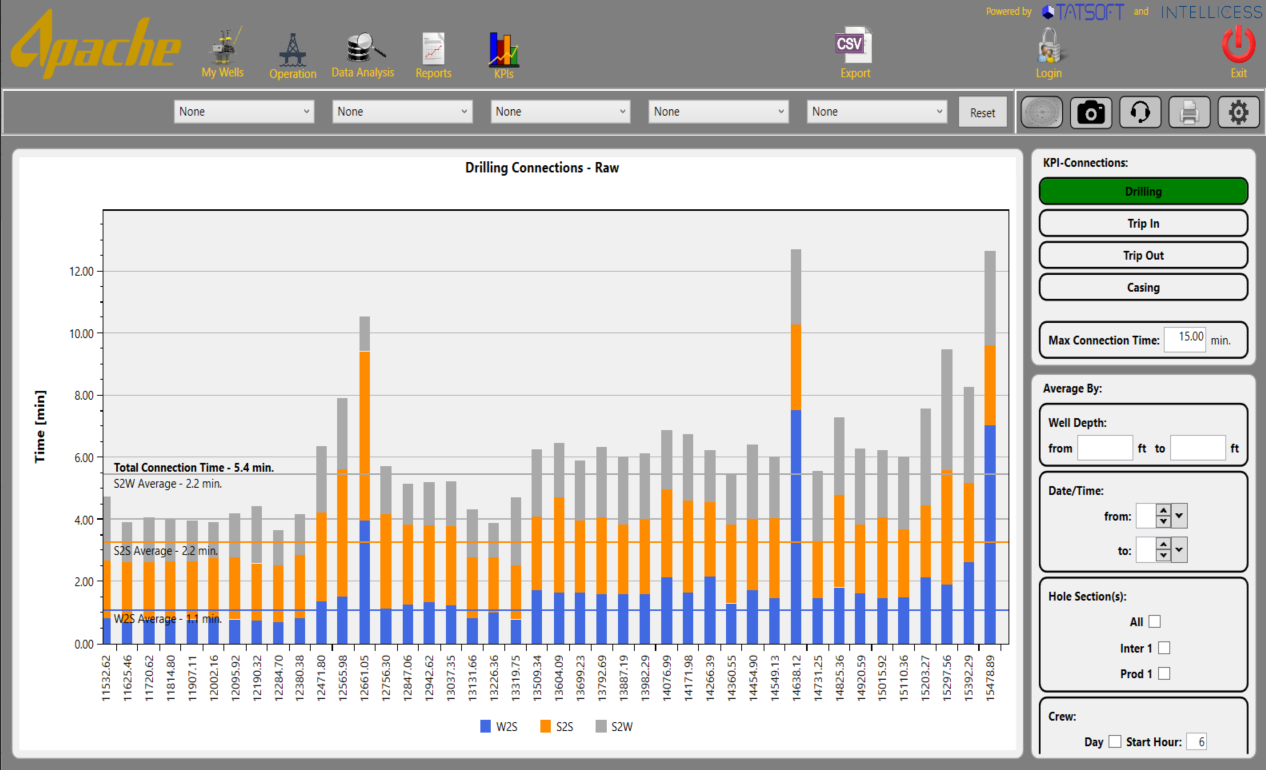Open the Date/Time from dropdown arrow
Viewport: 1266px width, 770px height.
click(x=1180, y=517)
